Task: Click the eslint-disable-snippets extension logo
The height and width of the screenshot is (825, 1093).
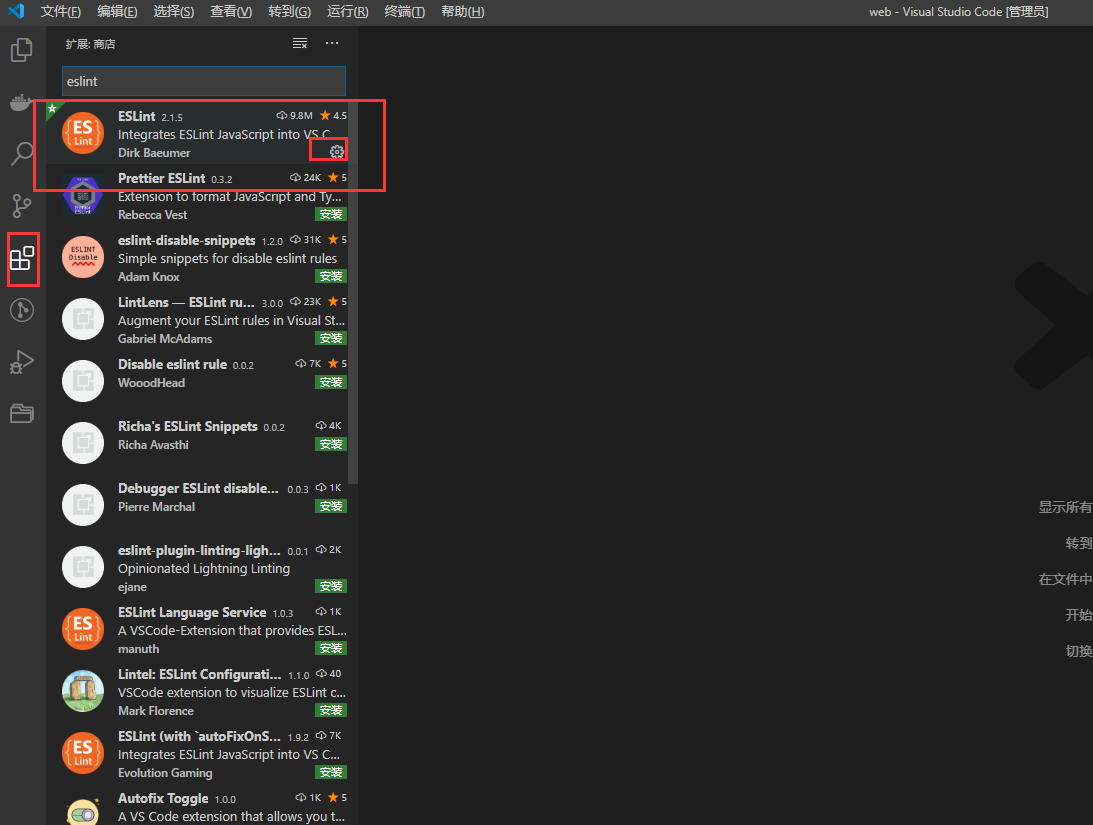Action: pos(83,256)
